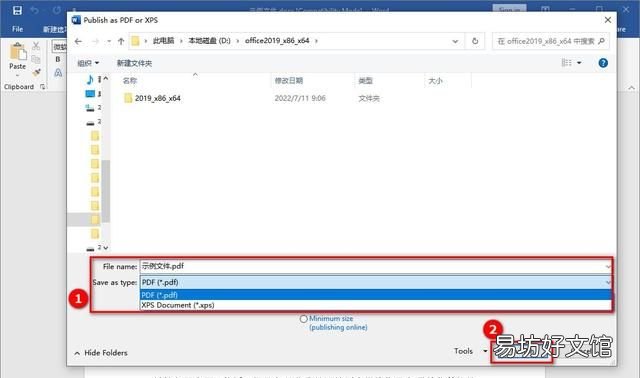
Task: Sort by 大小 column header
Action: coord(436,81)
